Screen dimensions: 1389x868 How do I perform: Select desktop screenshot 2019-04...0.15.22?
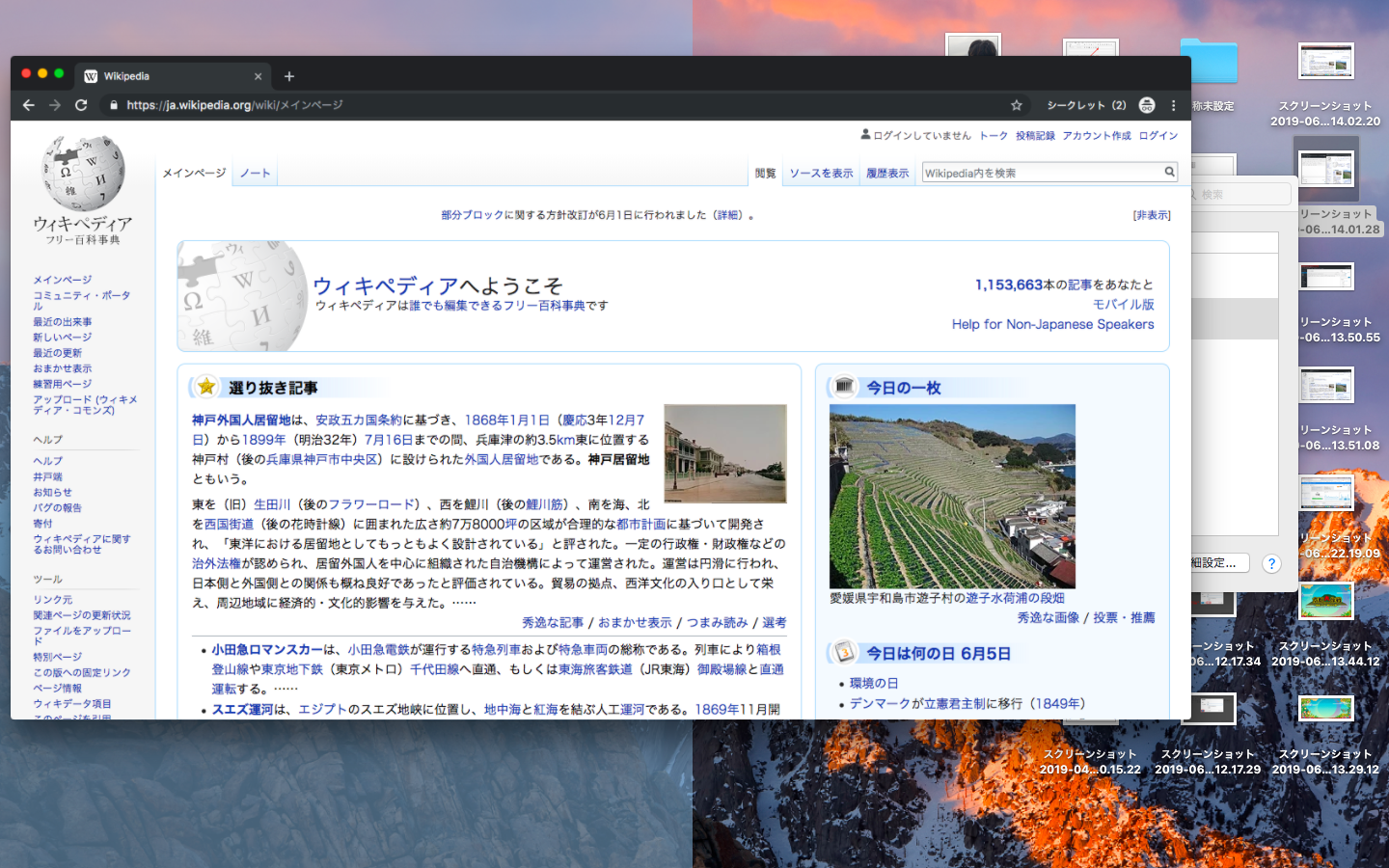1090,761
